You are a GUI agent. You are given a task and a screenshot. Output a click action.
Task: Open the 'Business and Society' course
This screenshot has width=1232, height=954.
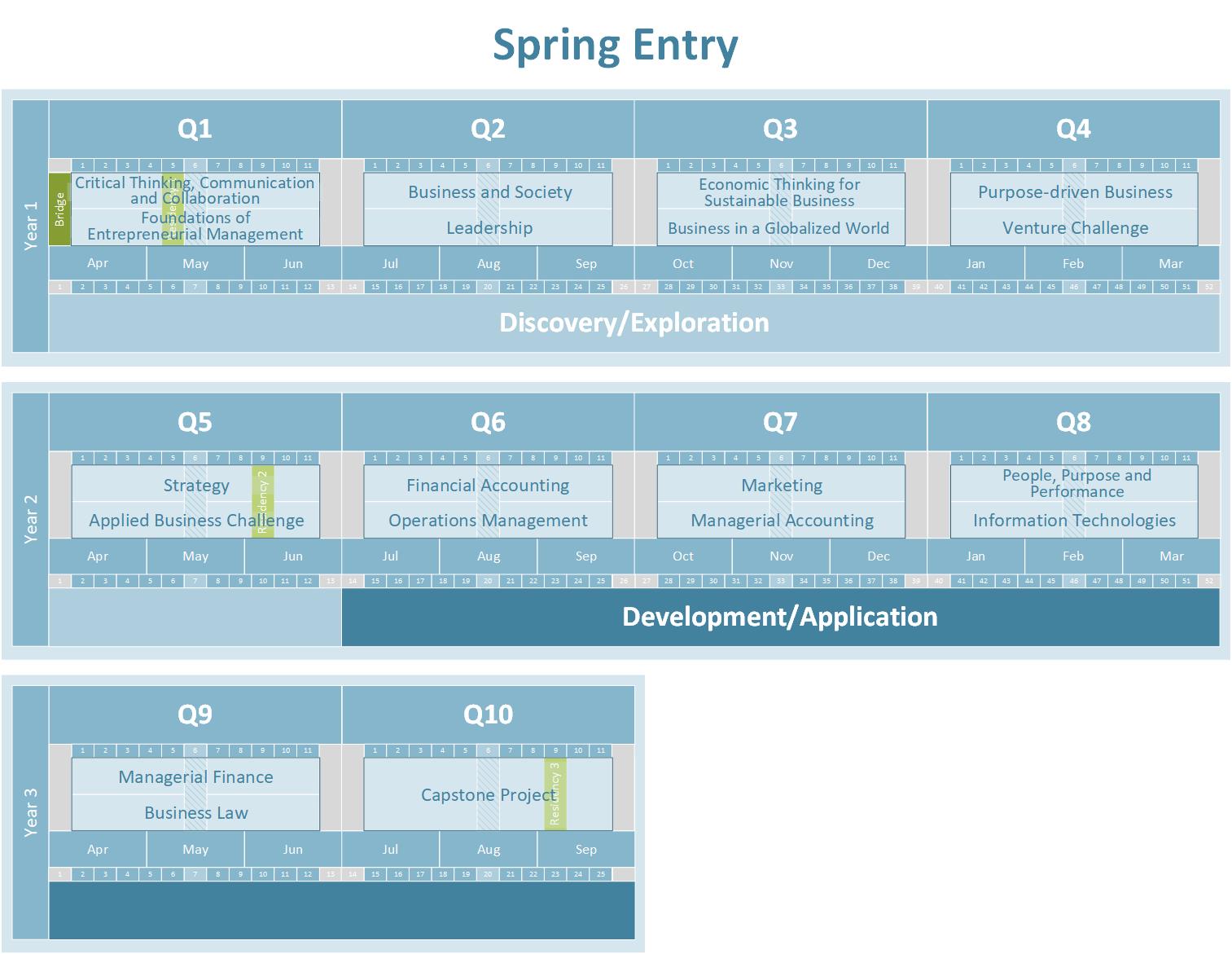pyautogui.click(x=489, y=191)
